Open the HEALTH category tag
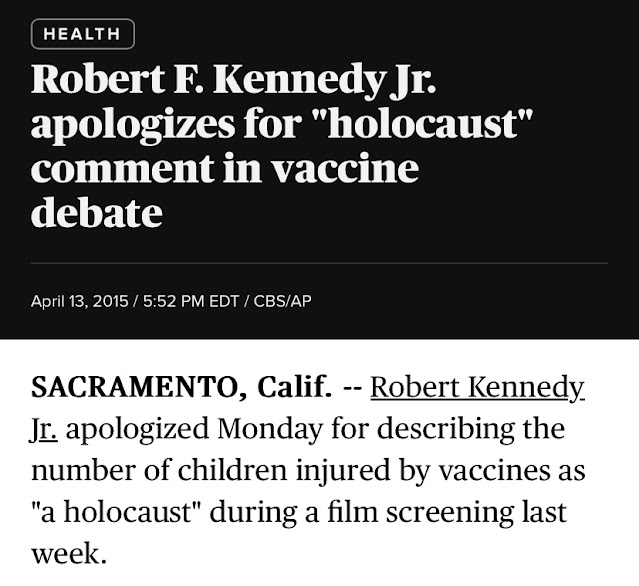 tap(83, 34)
